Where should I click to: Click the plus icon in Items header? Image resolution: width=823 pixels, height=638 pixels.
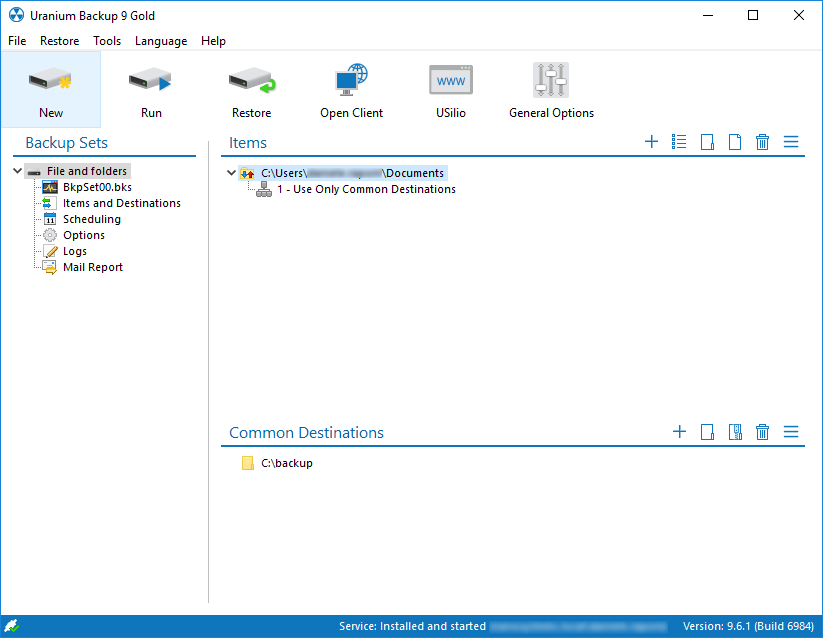pos(651,142)
